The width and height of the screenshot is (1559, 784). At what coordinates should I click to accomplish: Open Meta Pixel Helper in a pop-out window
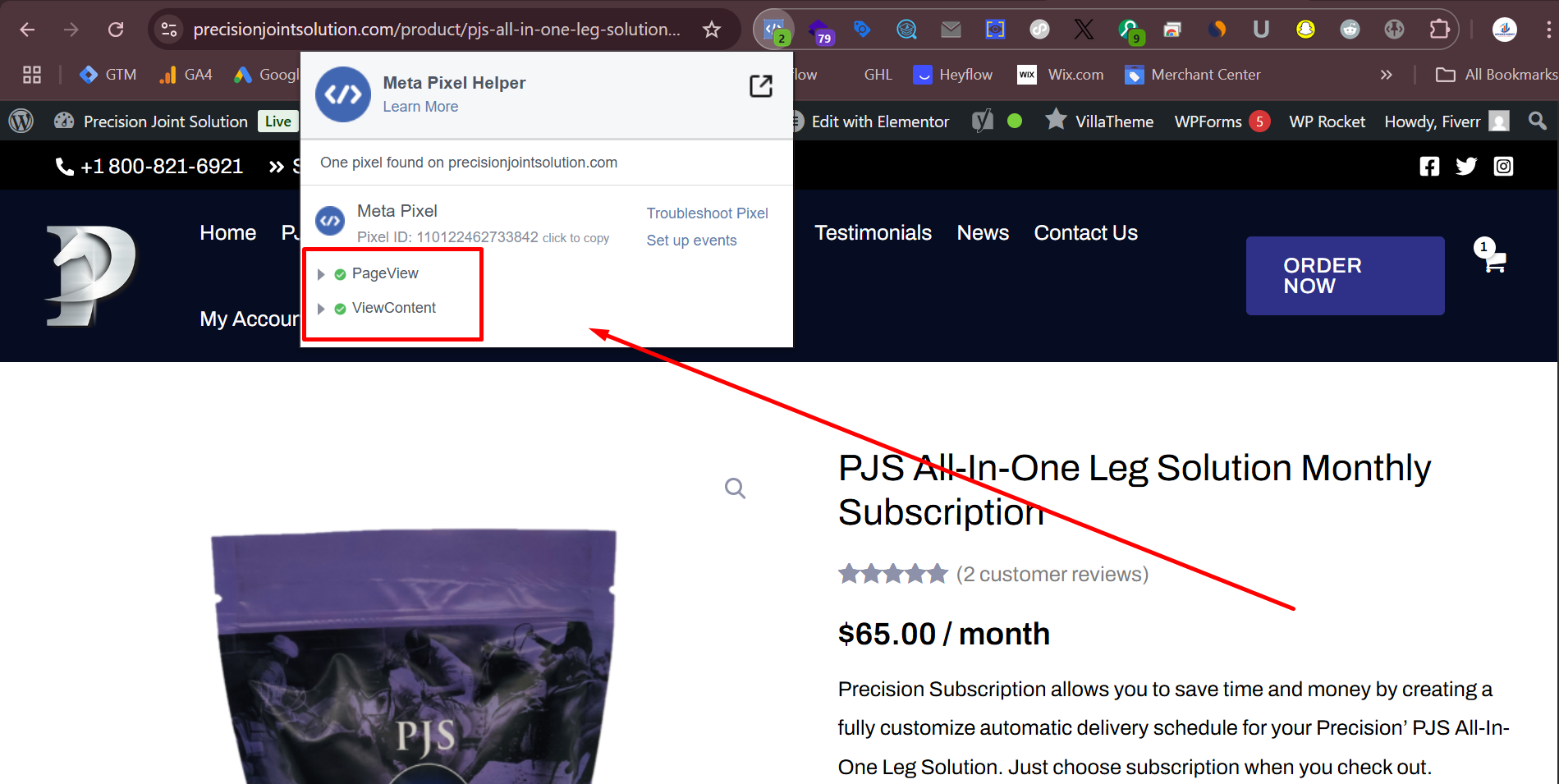(x=760, y=86)
